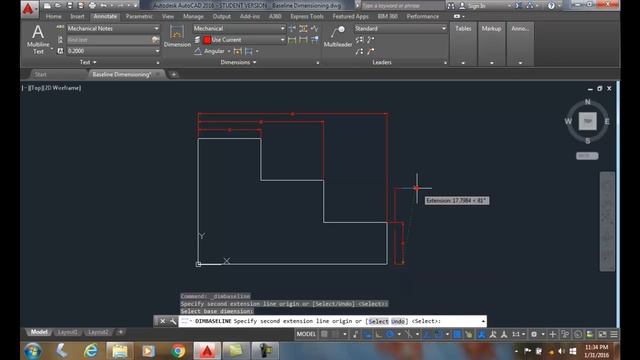Image resolution: width=640 pixels, height=360 pixels.
Task: Open the annotation scale 1:1 dropdown
Action: click(x=518, y=334)
